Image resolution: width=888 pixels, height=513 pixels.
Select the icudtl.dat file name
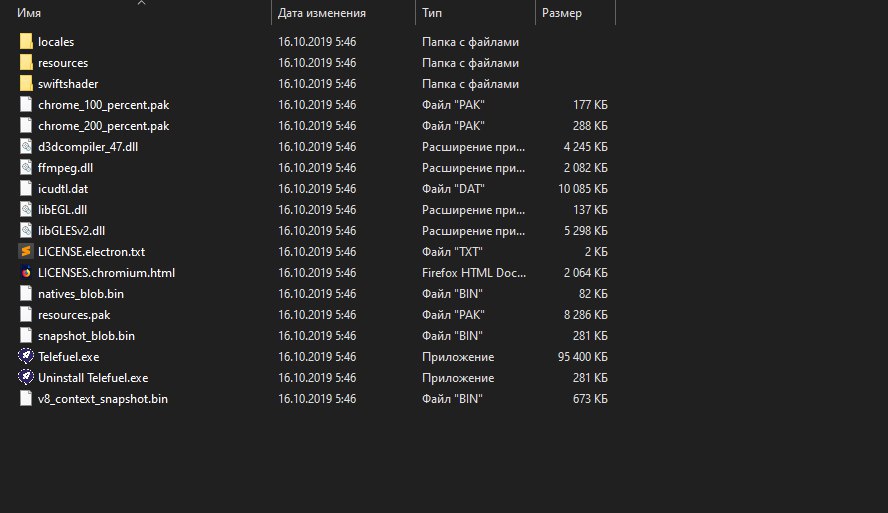coord(63,189)
